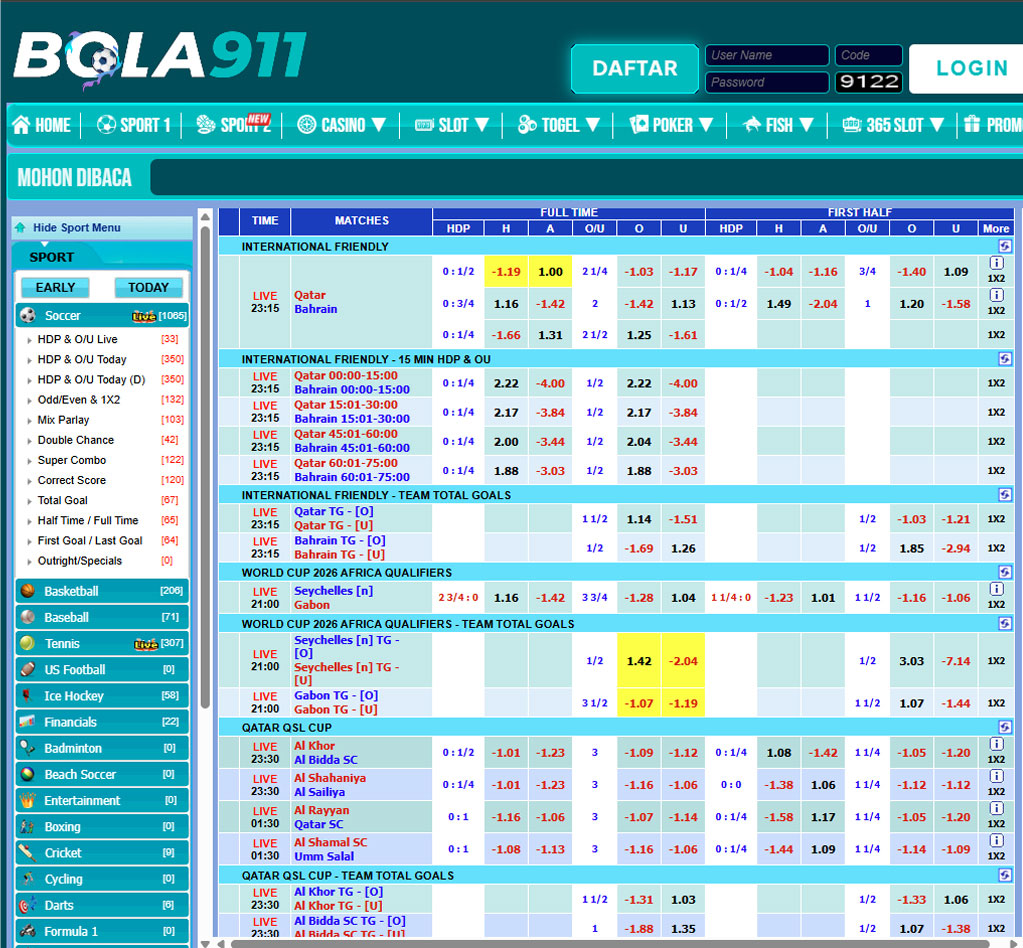Expand the 365 SLOT dropdown menu
Screen dimensions: 1023x948
893,125
